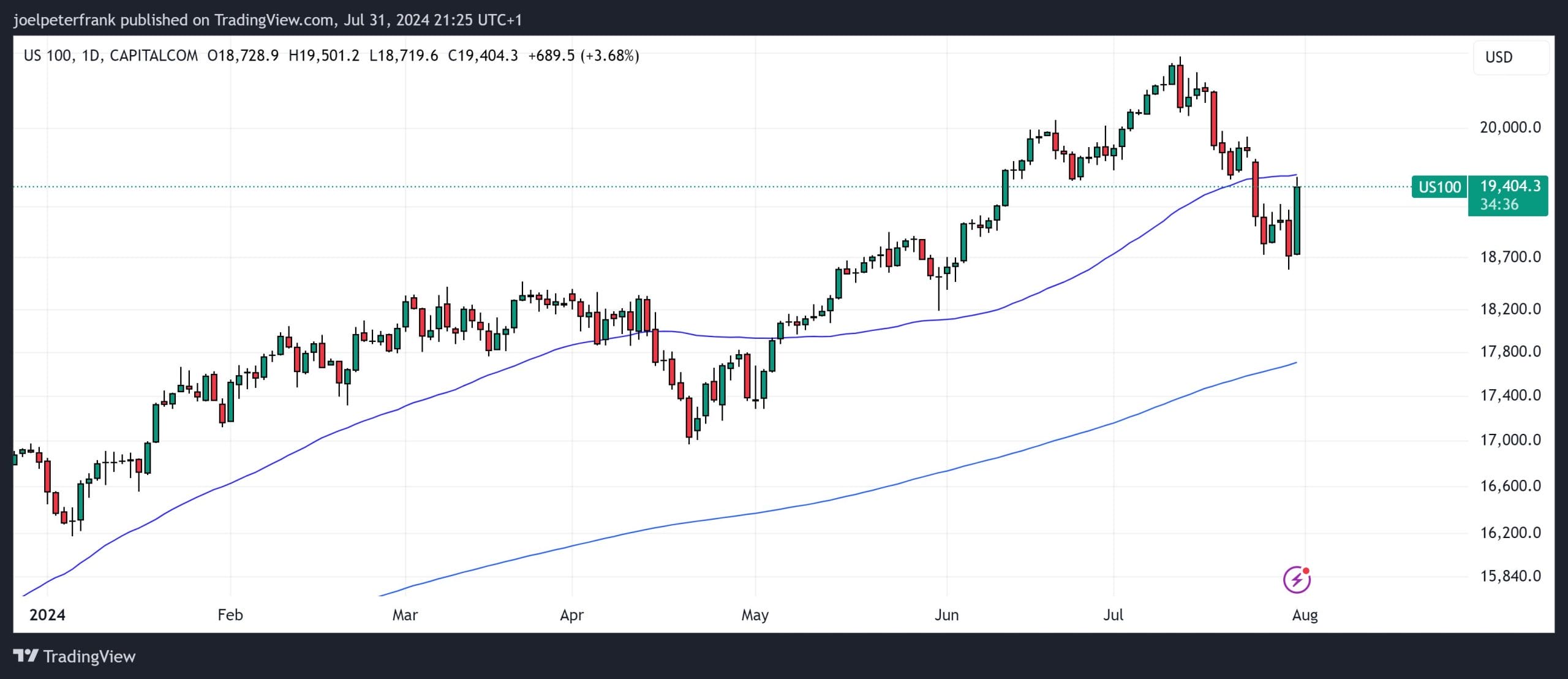Click the 34:36 countdown timer
This screenshot has width=1568, height=679.
pos(1499,204)
